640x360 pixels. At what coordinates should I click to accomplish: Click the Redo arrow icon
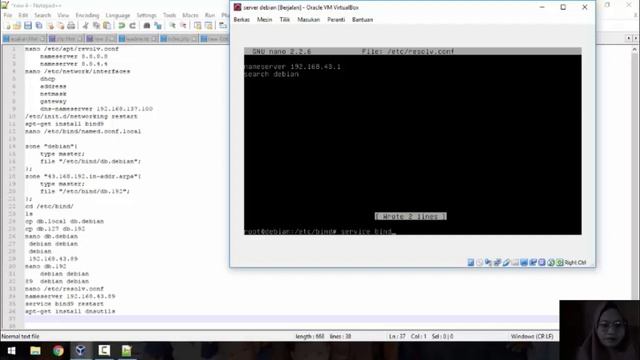(x=133, y=26)
